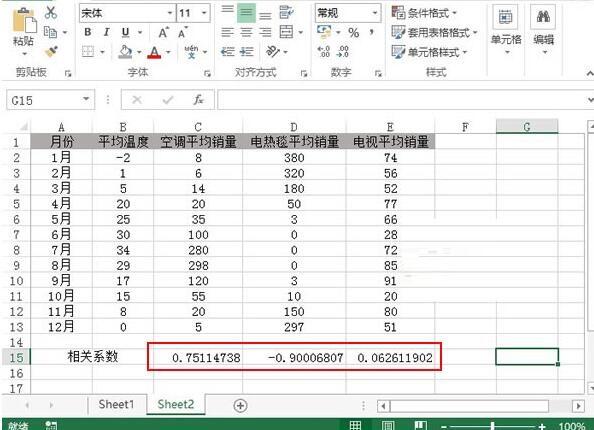The width and height of the screenshot is (594, 430).
Task: Select column C header
Action: (x=198, y=127)
